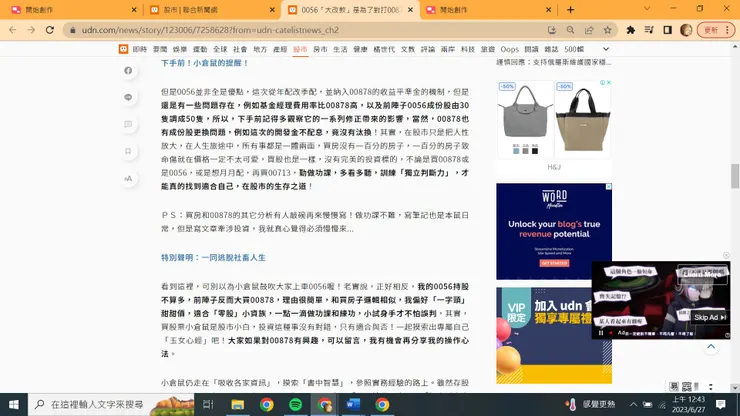This screenshot has width=740, height=416.
Task: Open Microsoft Word from the taskbar
Action: (x=353, y=405)
